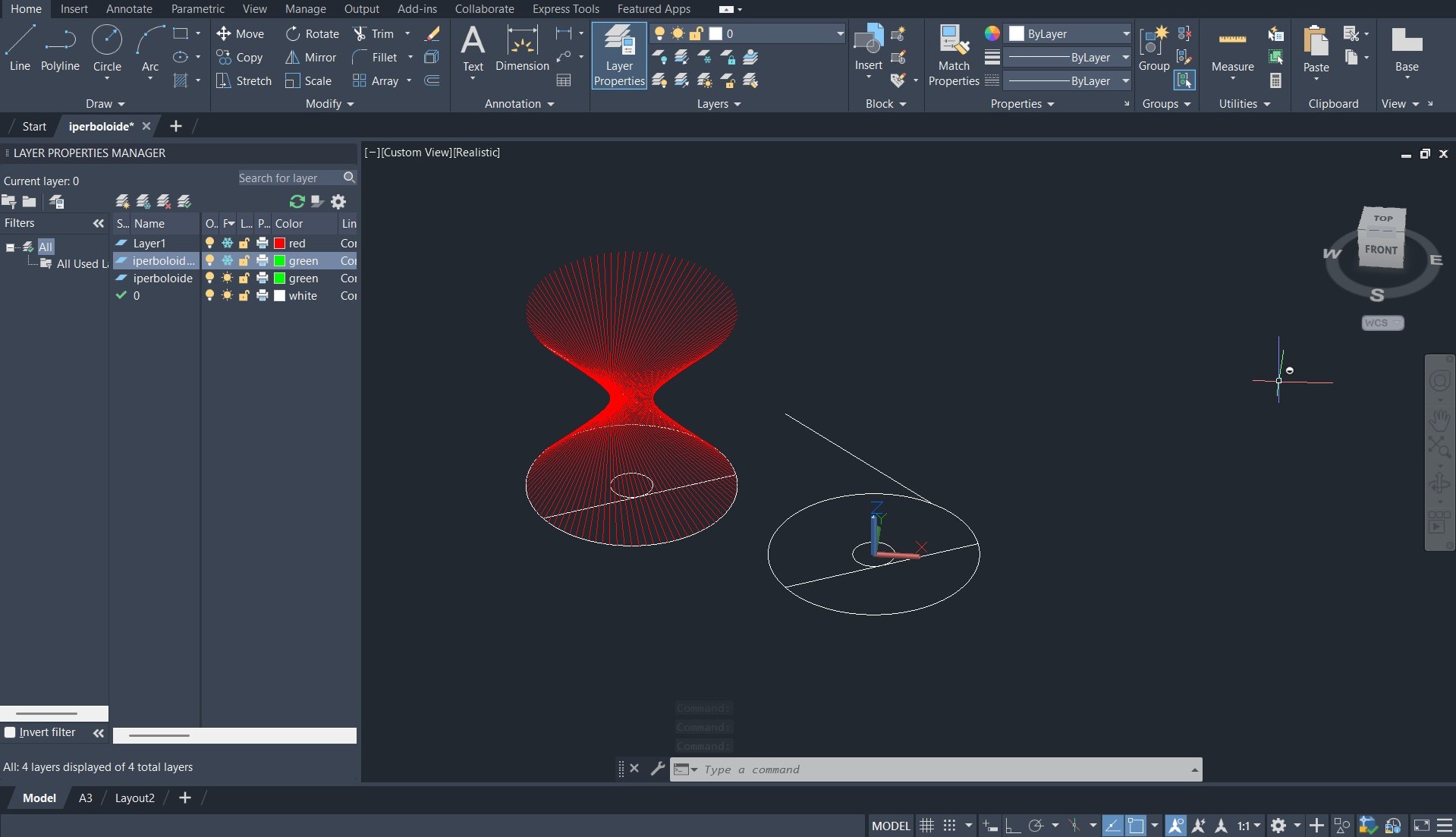The image size is (1456, 837).
Task: Open the ByLayer color dropdown
Action: click(1125, 34)
